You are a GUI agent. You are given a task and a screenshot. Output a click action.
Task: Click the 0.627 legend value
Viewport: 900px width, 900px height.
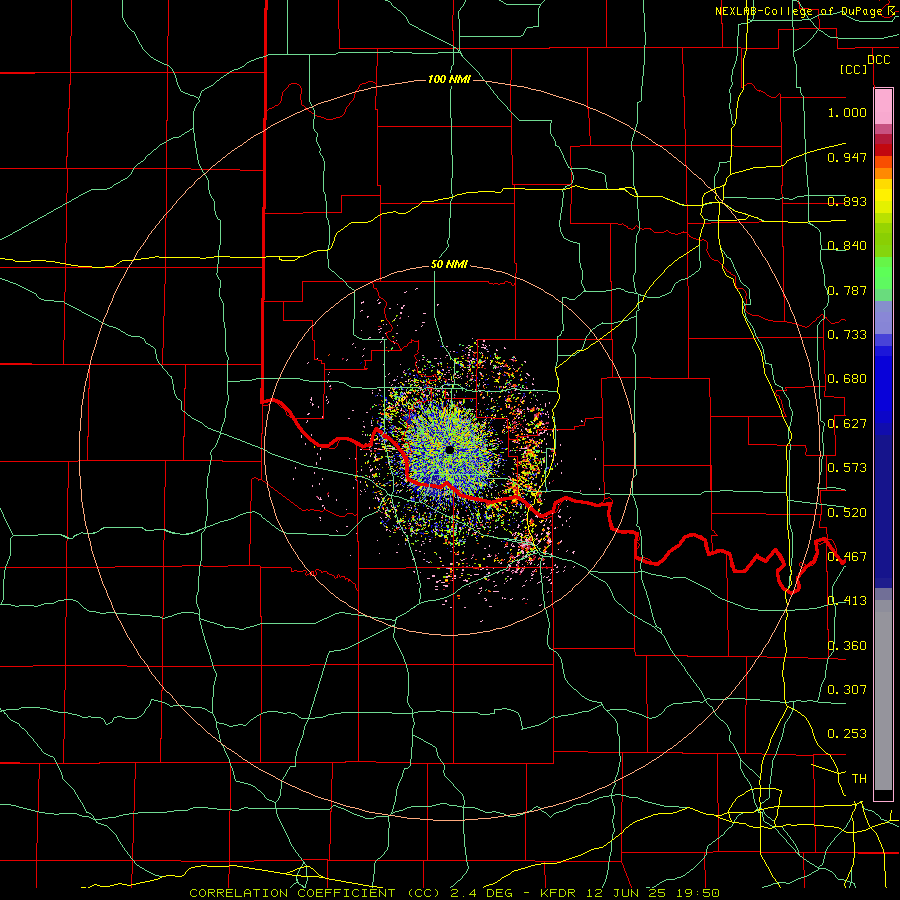[847, 424]
